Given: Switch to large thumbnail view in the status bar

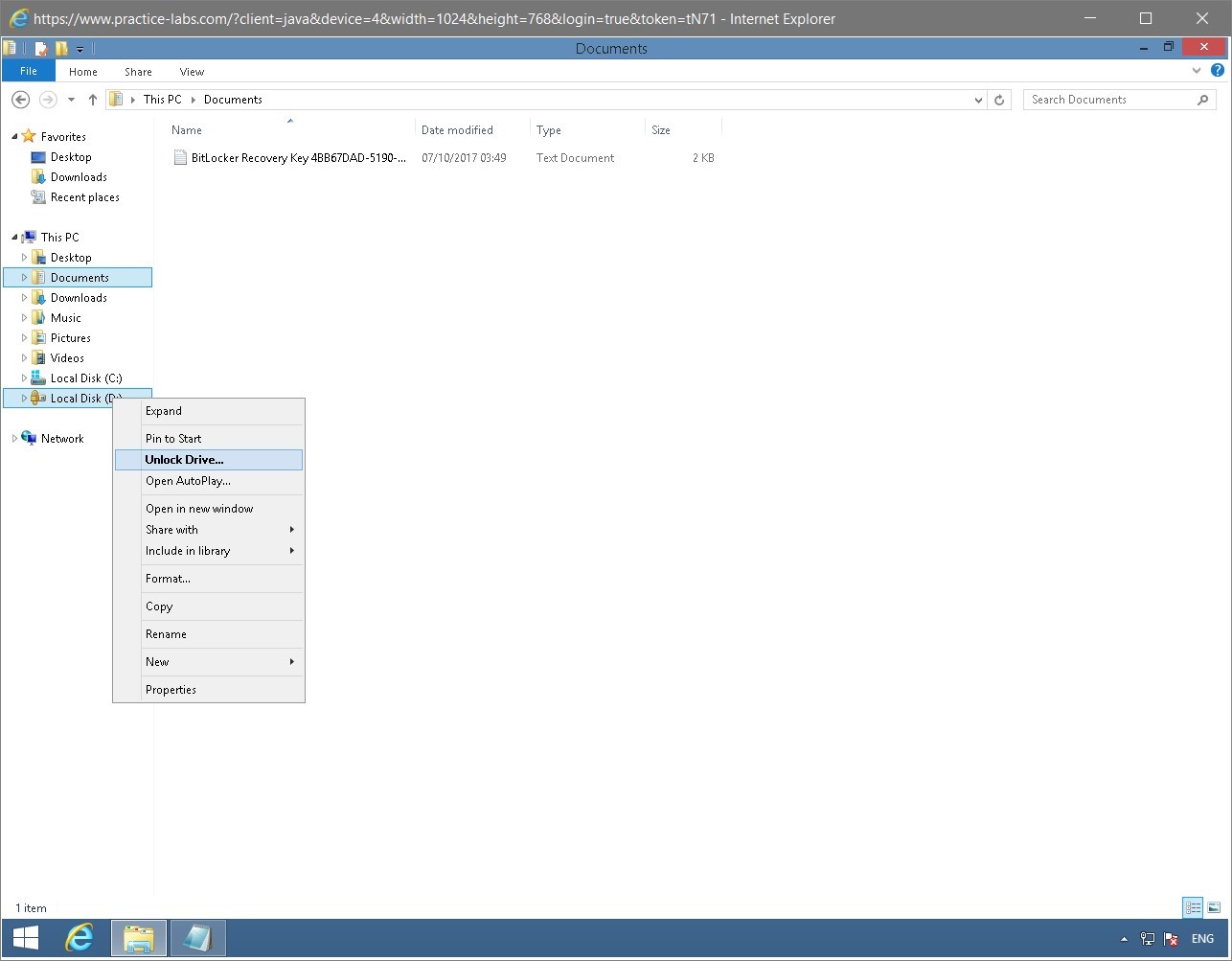Looking at the screenshot, I should (x=1213, y=906).
